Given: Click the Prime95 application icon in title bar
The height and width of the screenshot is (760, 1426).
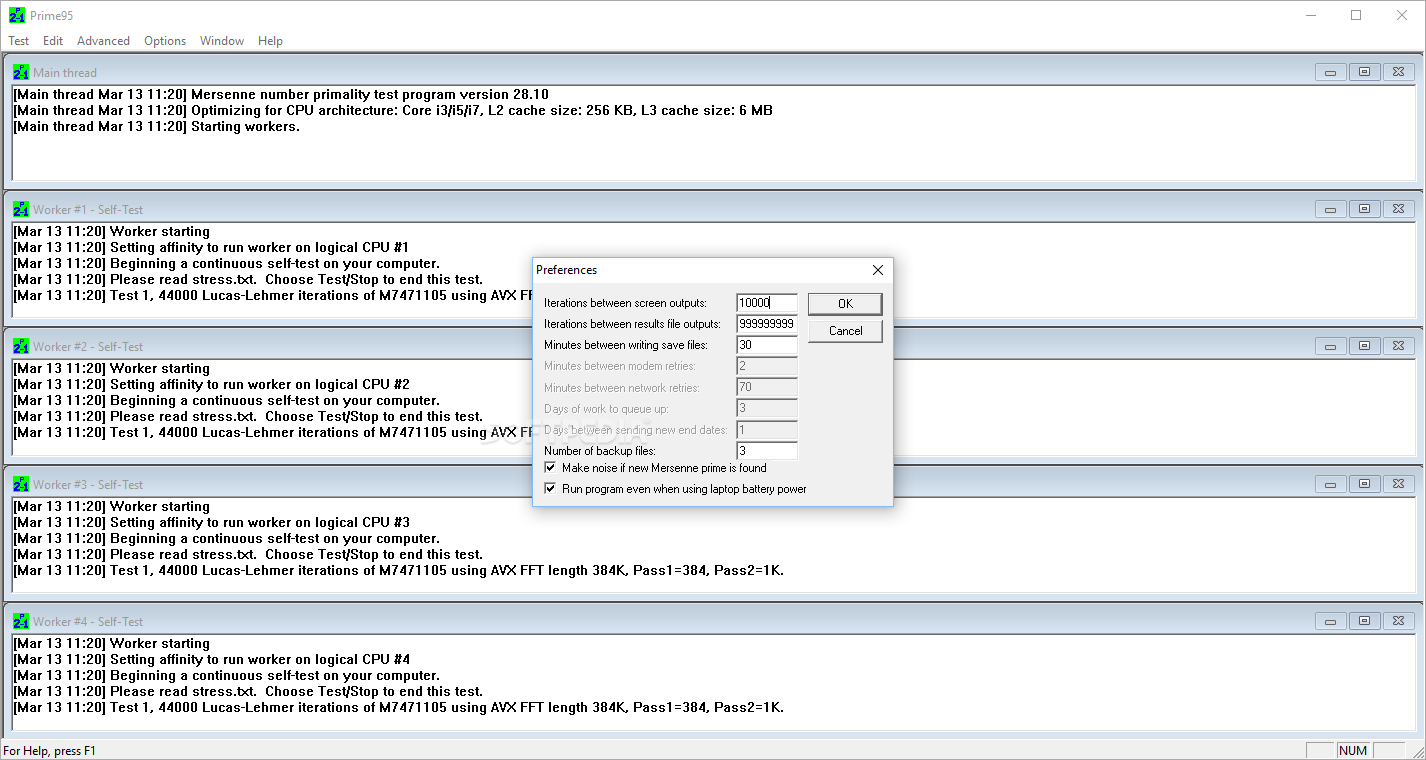Looking at the screenshot, I should (16, 15).
